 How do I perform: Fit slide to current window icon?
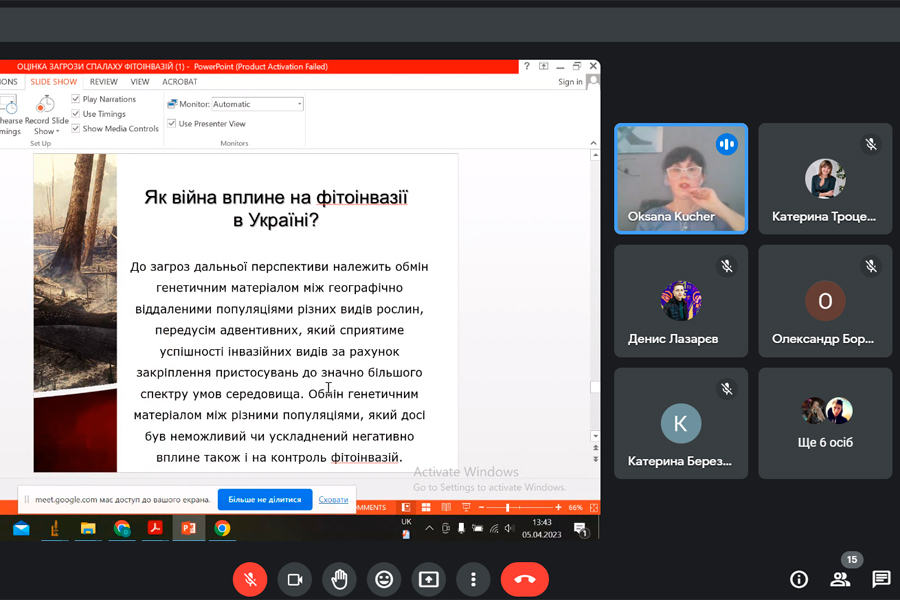(593, 508)
